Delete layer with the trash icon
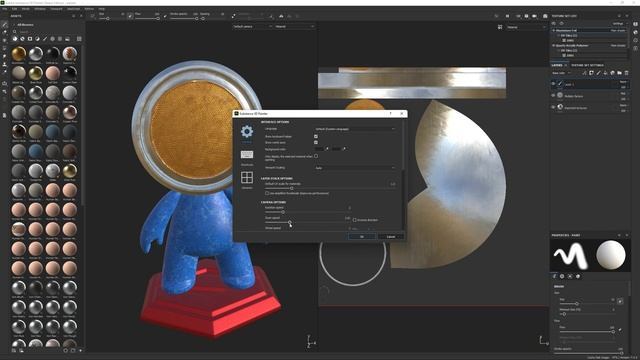 [x=627, y=73]
